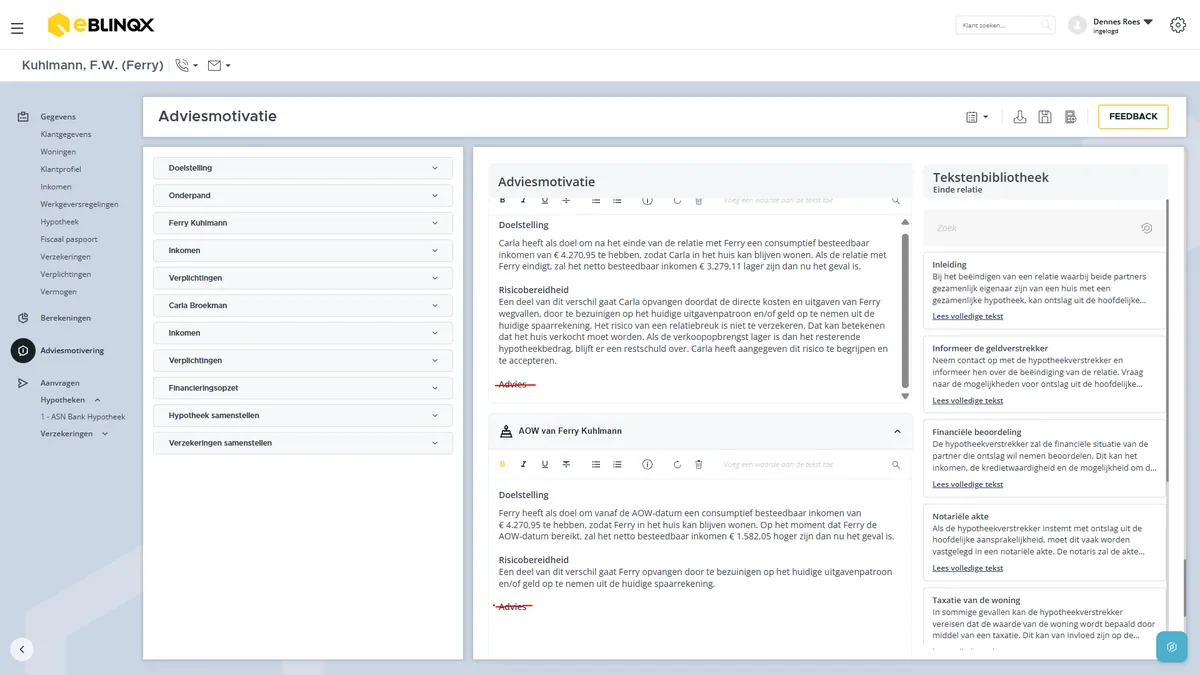The height and width of the screenshot is (675, 1200).
Task: Click the reset search icon in Tekstenbibliotheek
Action: pos(1146,228)
